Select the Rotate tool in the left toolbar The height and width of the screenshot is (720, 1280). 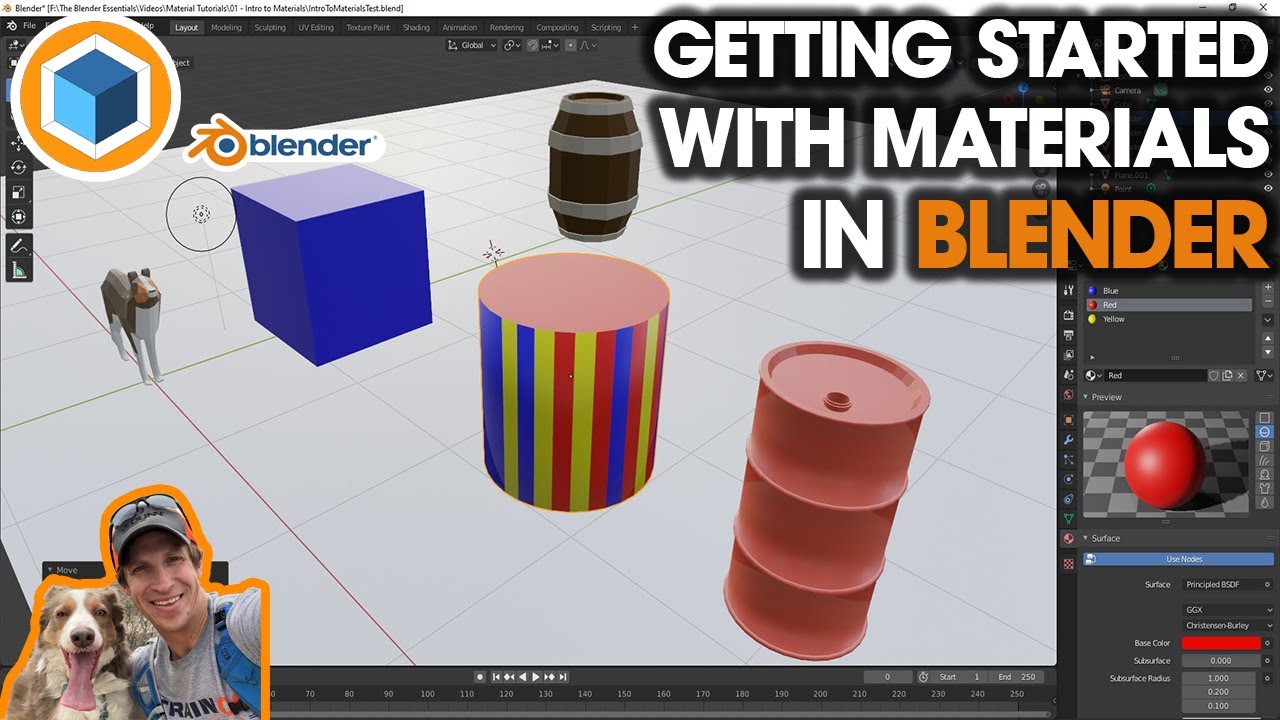[19, 168]
